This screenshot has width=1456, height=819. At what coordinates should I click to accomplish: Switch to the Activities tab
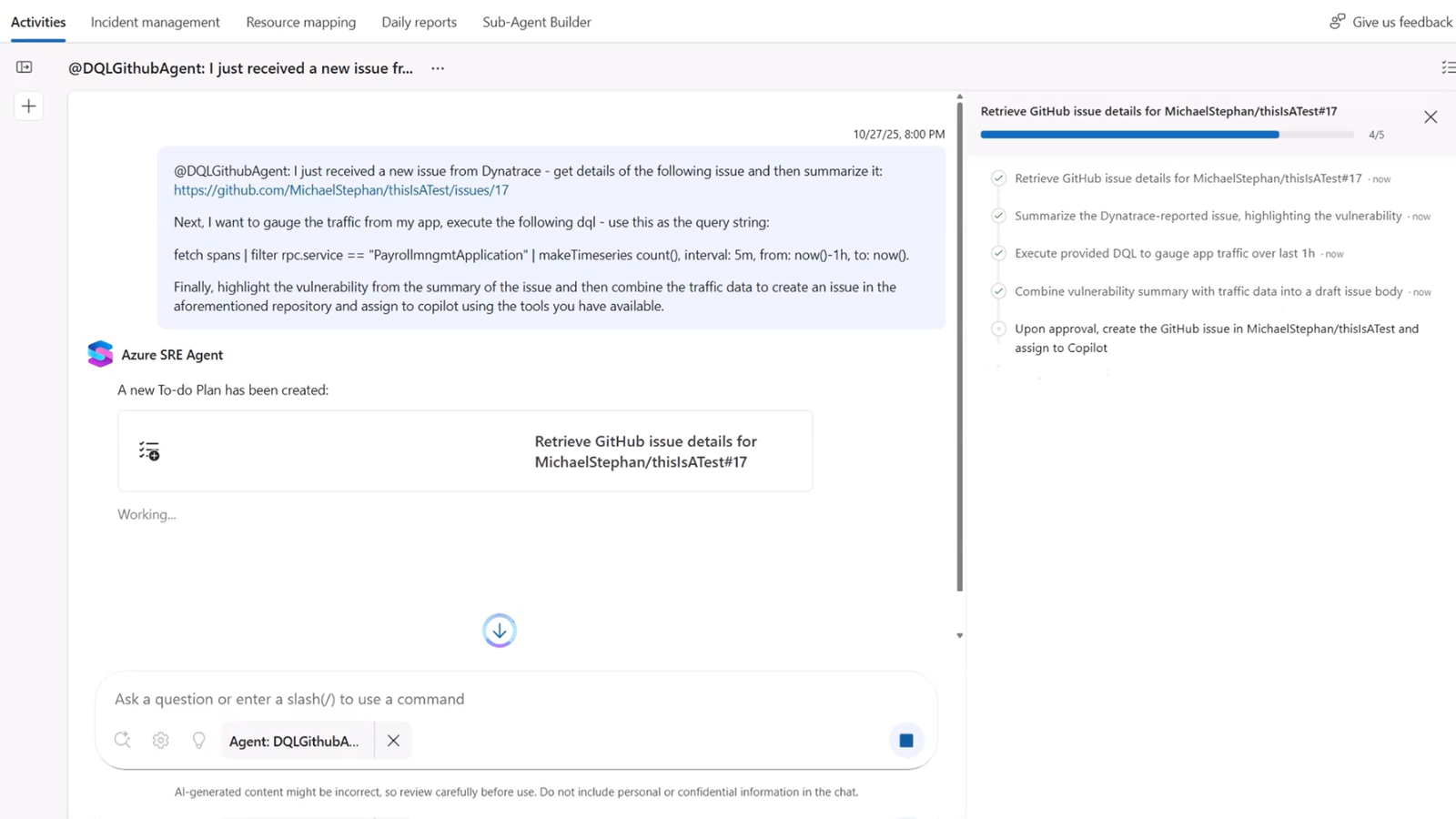coord(38,22)
